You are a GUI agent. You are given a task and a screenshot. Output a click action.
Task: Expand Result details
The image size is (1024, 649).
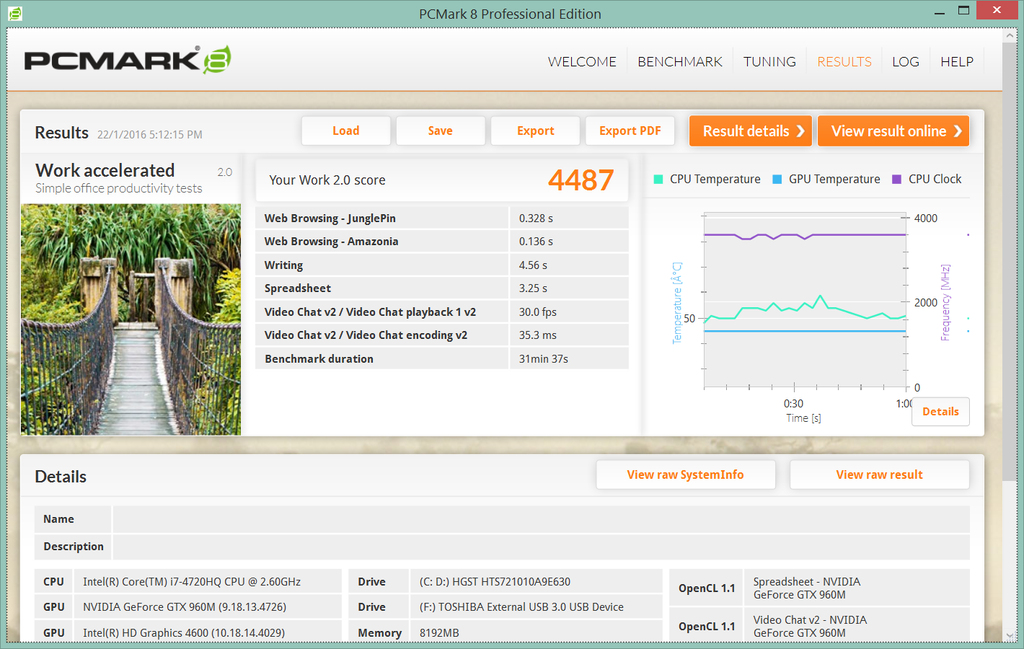(x=750, y=131)
